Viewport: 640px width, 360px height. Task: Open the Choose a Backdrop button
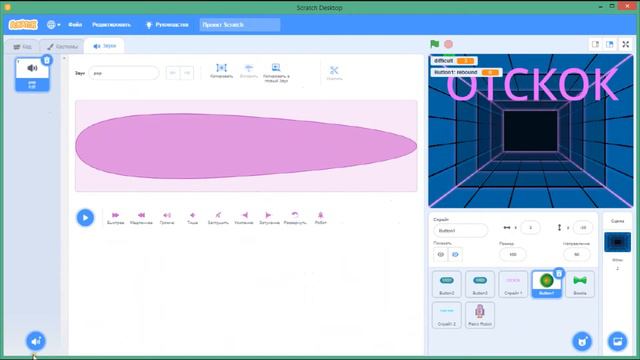click(618, 341)
